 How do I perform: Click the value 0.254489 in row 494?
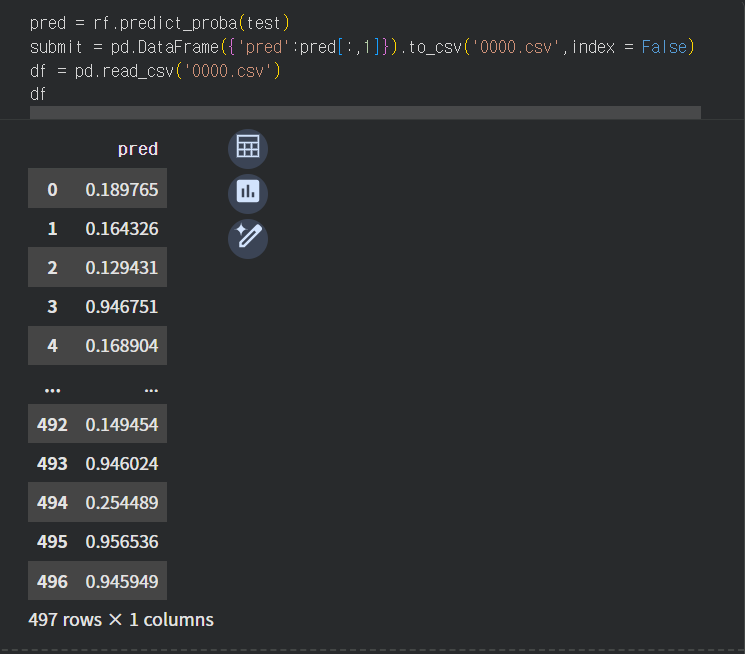(x=121, y=503)
